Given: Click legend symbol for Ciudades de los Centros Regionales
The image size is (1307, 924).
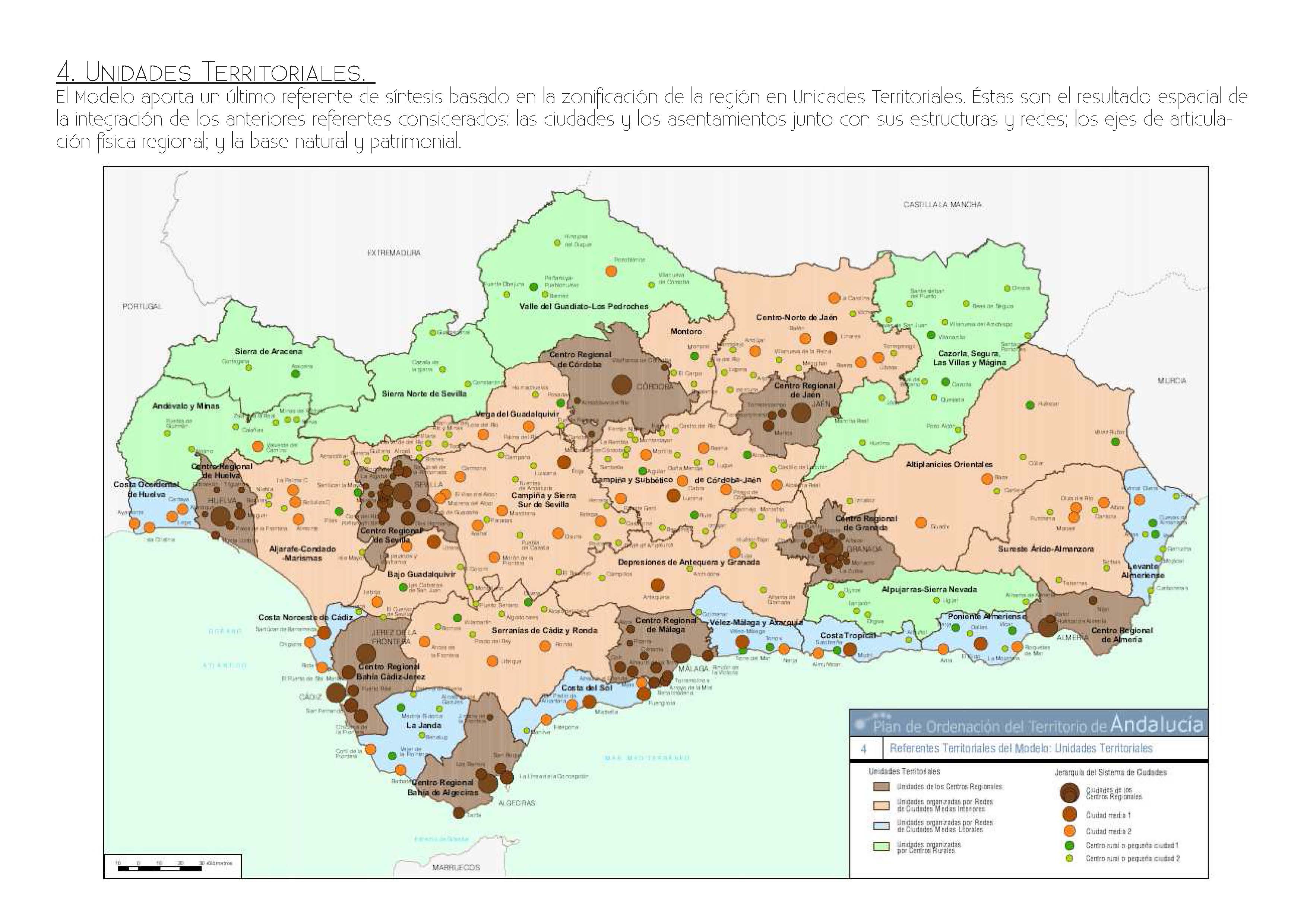Looking at the screenshot, I should [x=1070, y=793].
